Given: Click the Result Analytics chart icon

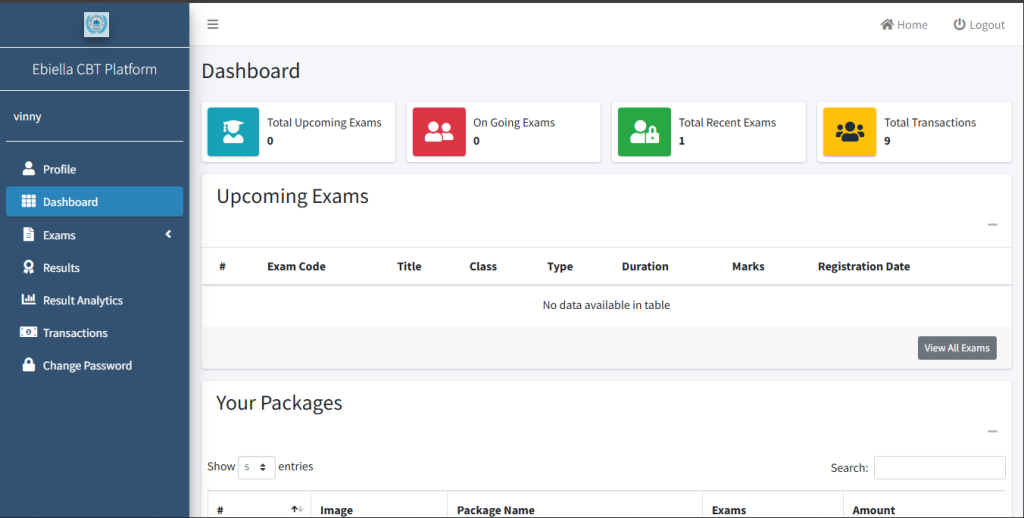Looking at the screenshot, I should tap(29, 300).
